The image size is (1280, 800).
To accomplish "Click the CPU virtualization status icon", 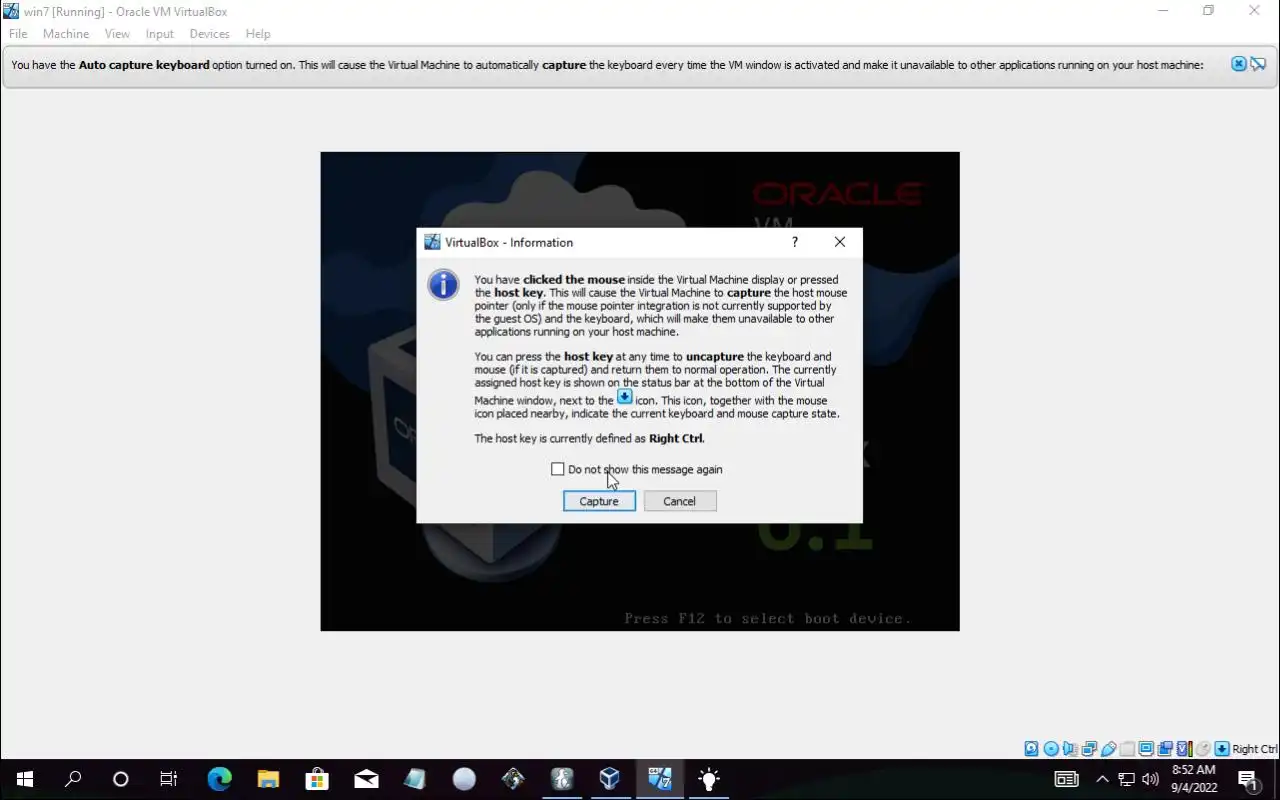I will [x=1184, y=749].
